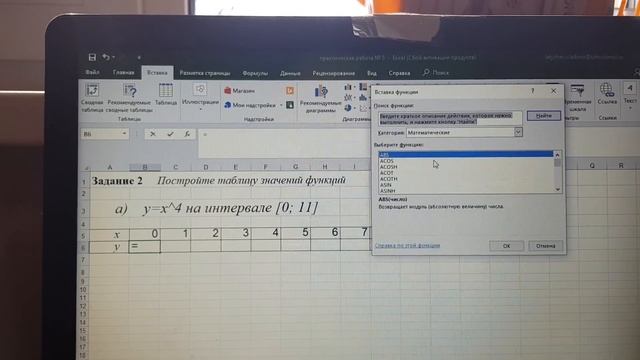640x360 pixels.
Task: Open Recommended PivotTables (Рекомендуемые сводные таблицы)
Action: click(x=129, y=98)
